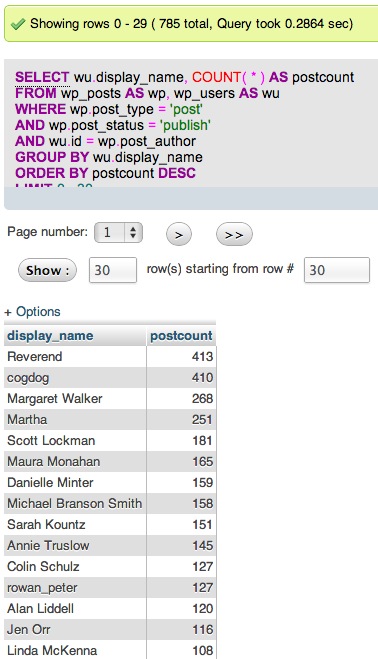Screen dimensions: 378x659
Task: Click the SELECT keyword in the query
Action: pos(42,77)
